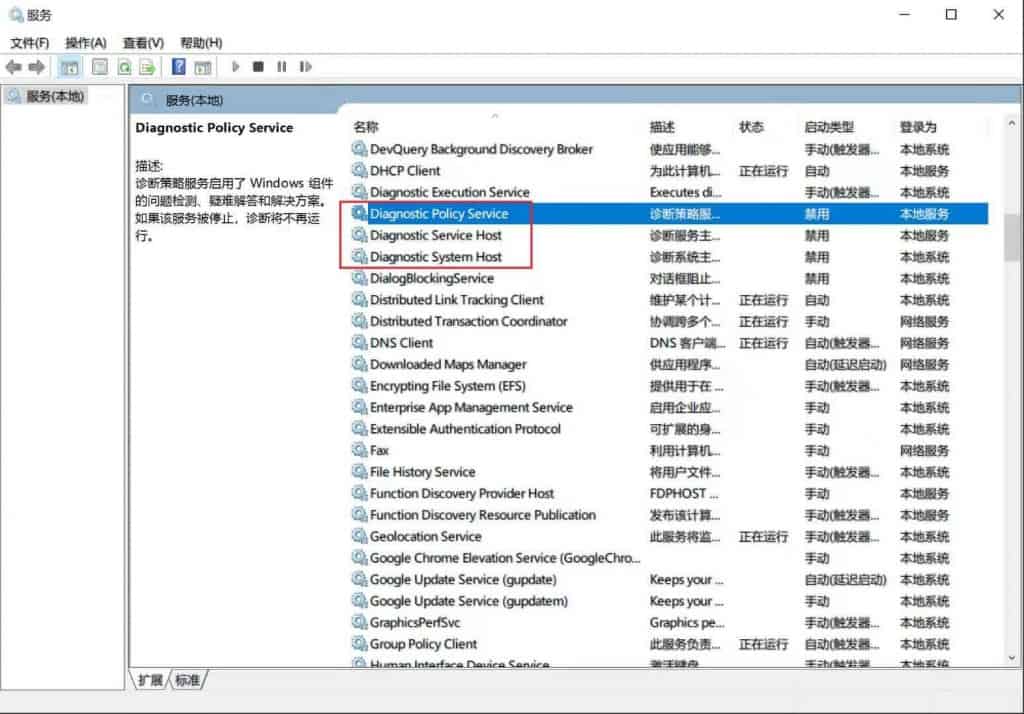Pause the service with the pause icon
Image resolution: width=1024 pixels, height=714 pixels.
282,66
